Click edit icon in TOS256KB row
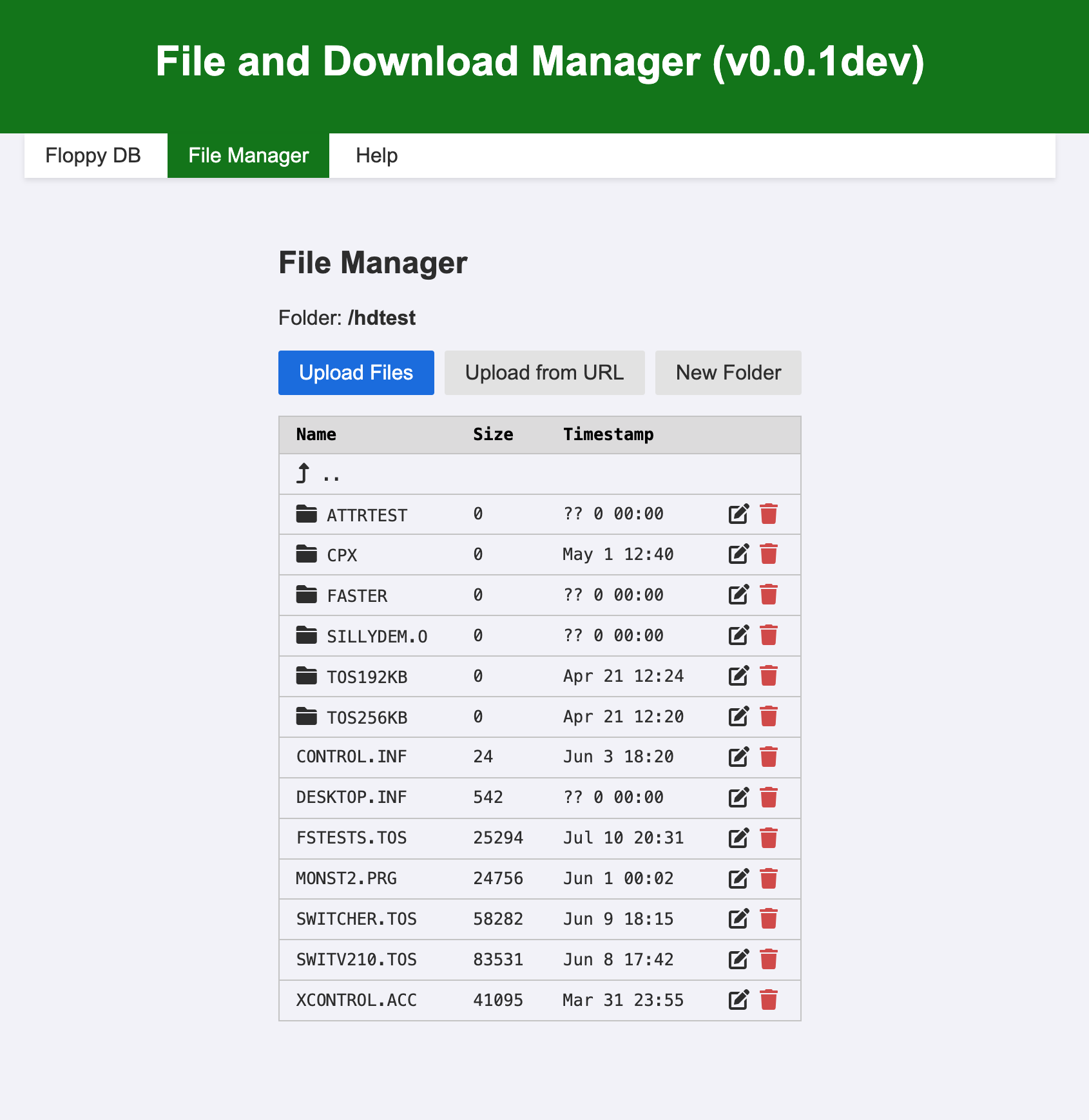This screenshot has width=1089, height=1120. pos(738,717)
